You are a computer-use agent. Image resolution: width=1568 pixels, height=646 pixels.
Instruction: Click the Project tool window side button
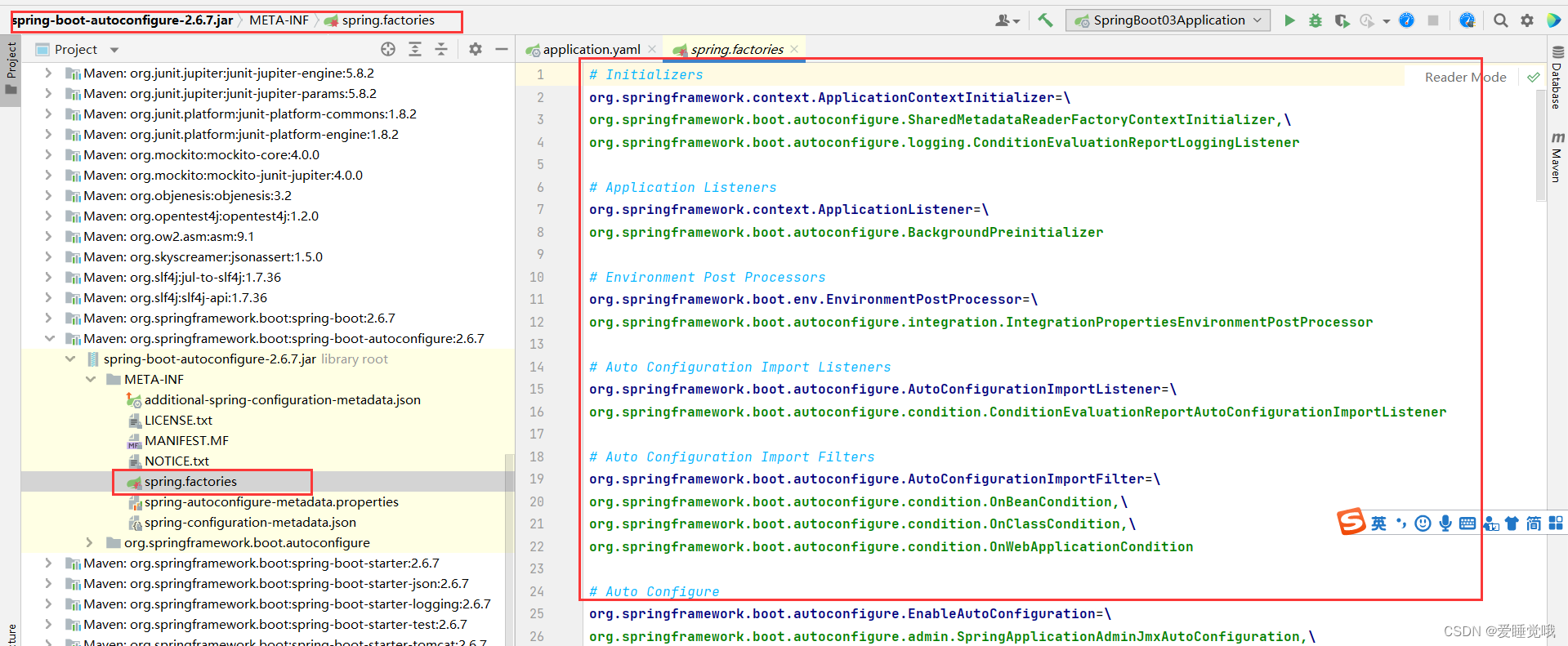point(11,68)
